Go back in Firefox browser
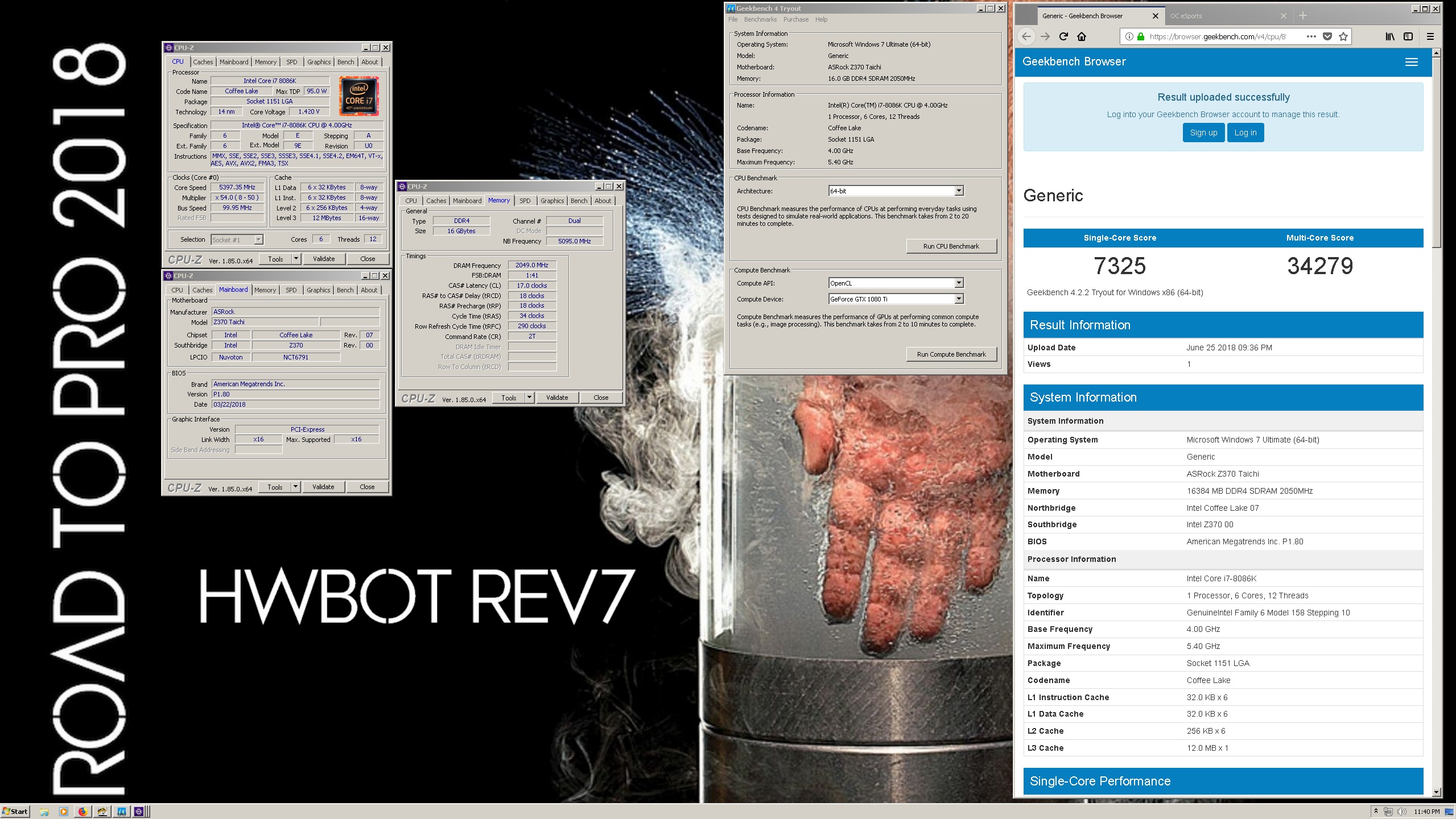 pos(1026,36)
